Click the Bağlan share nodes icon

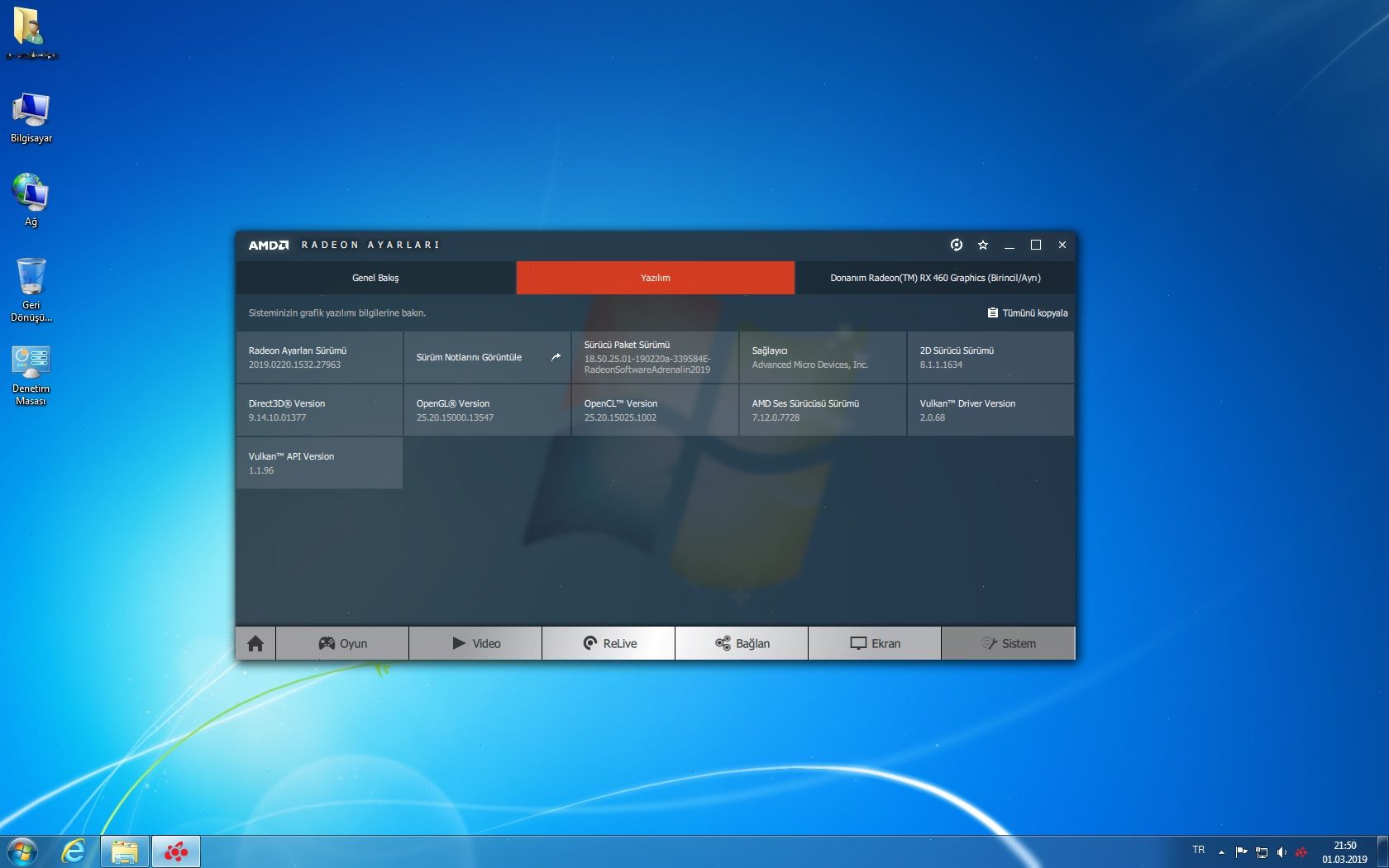(x=723, y=643)
